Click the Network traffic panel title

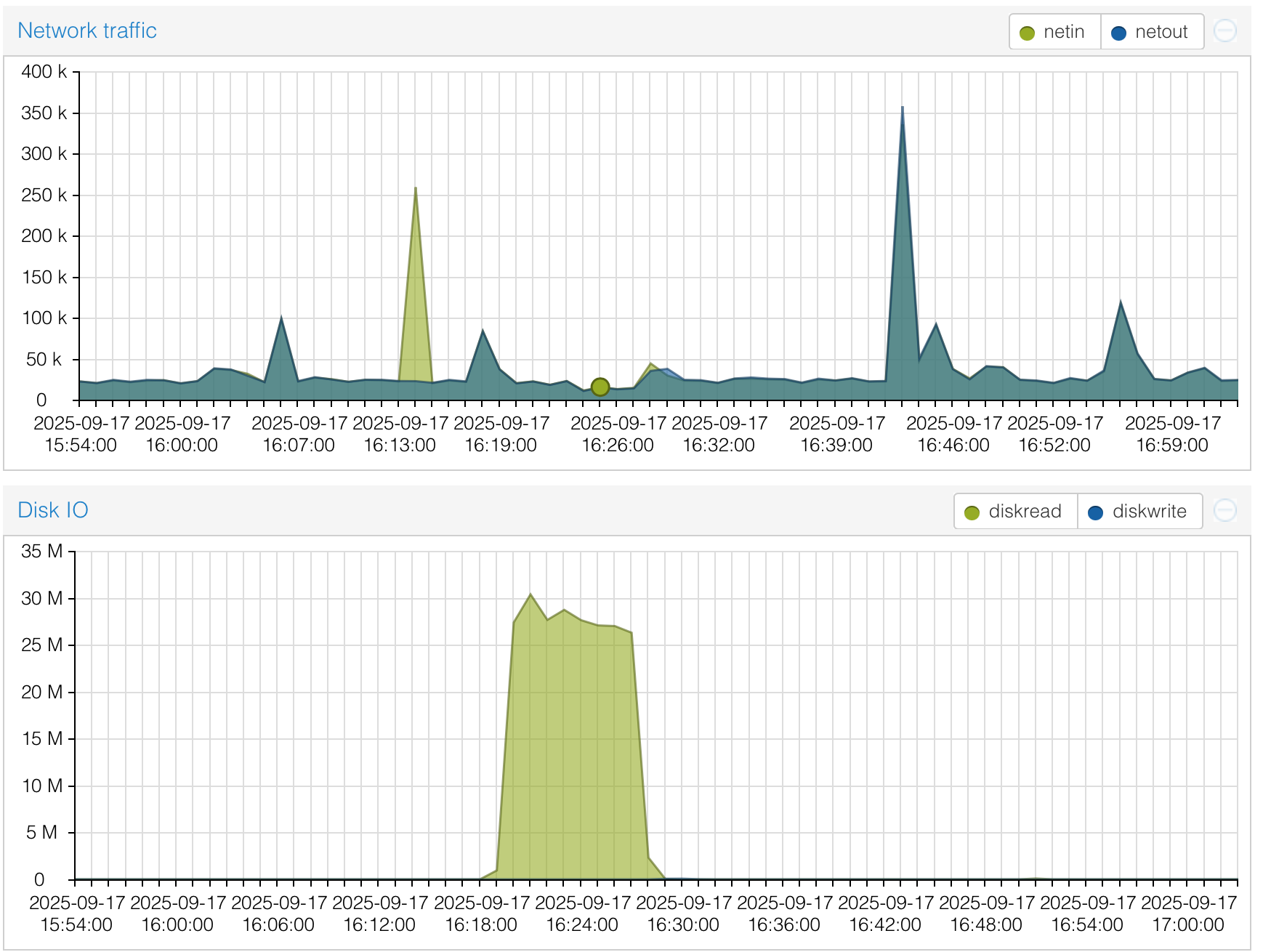coord(87,31)
